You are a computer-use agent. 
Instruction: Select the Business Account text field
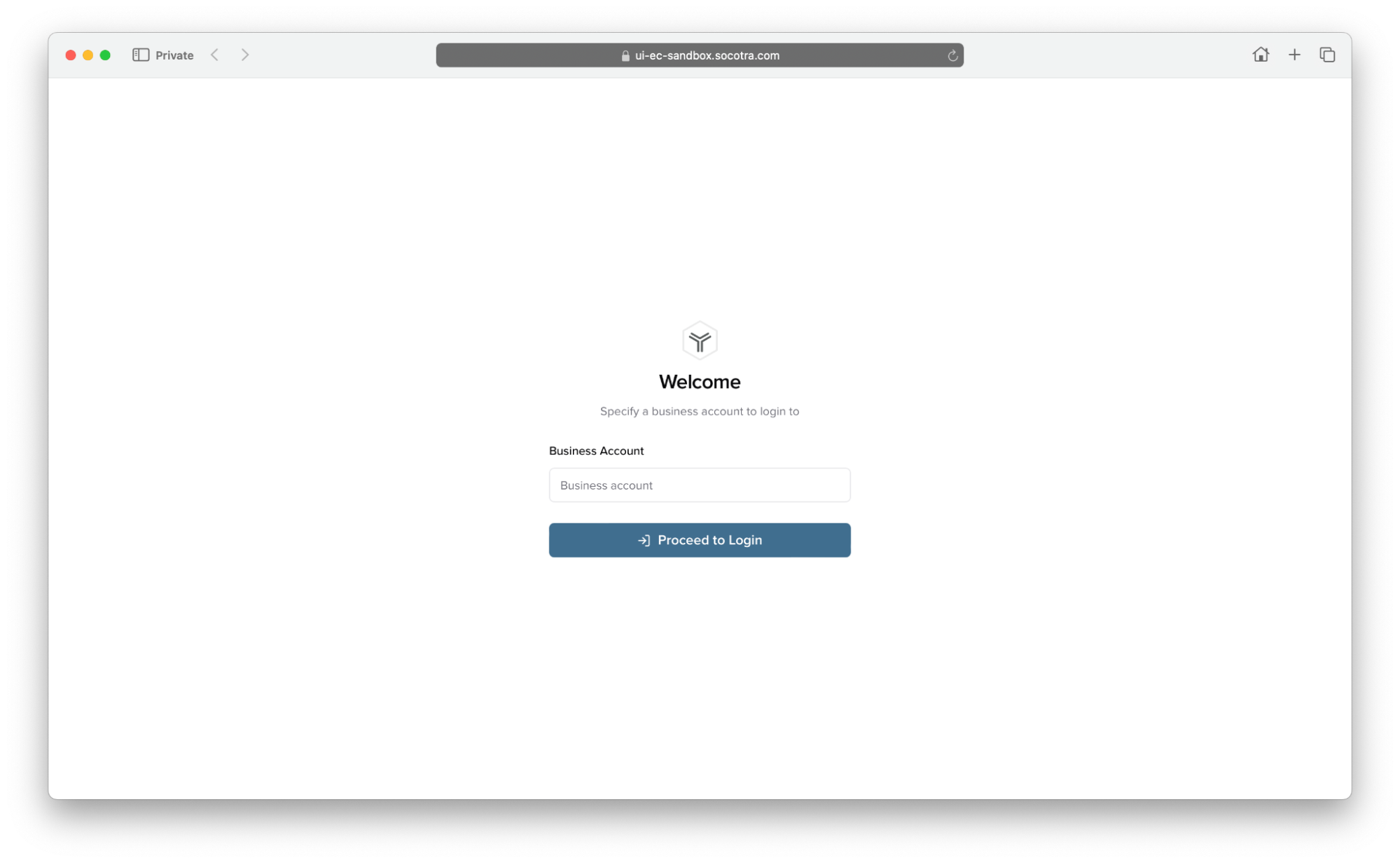(x=699, y=485)
